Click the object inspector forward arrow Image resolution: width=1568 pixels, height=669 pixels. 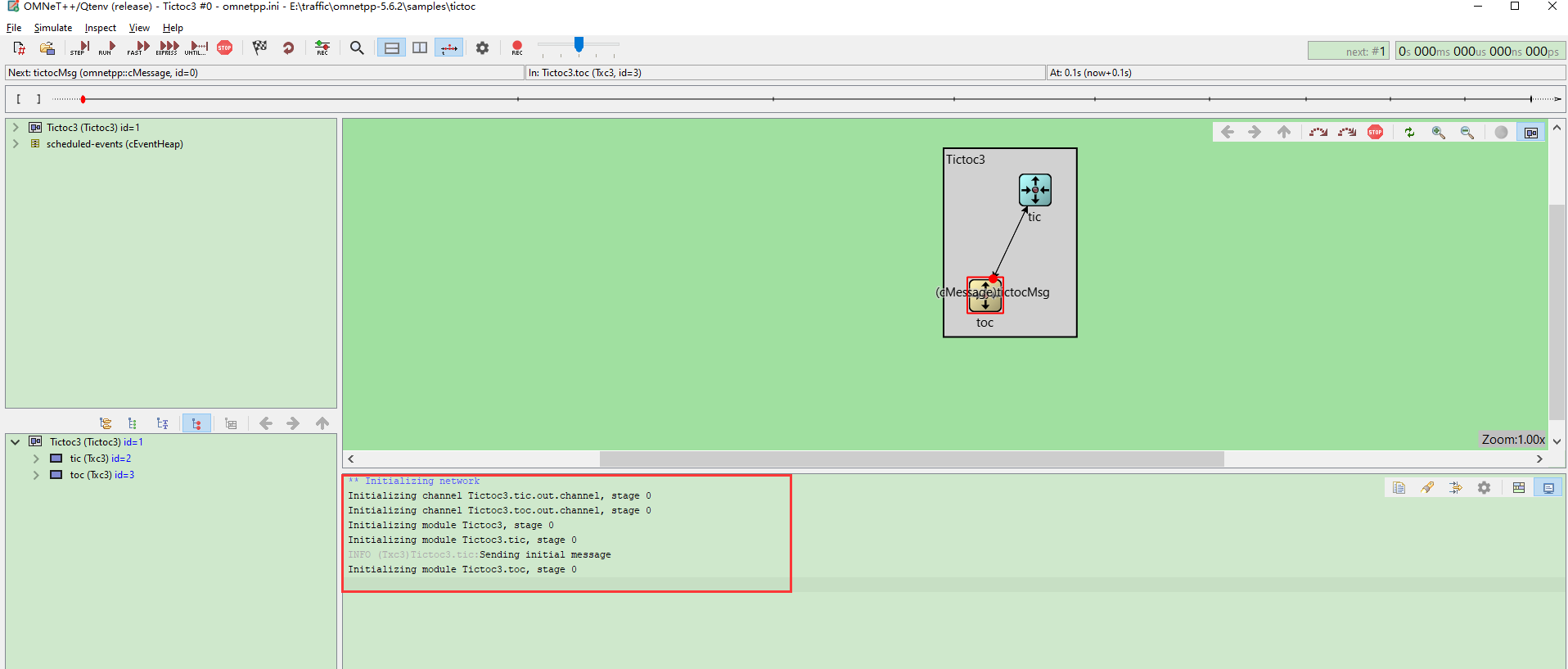coord(293,423)
